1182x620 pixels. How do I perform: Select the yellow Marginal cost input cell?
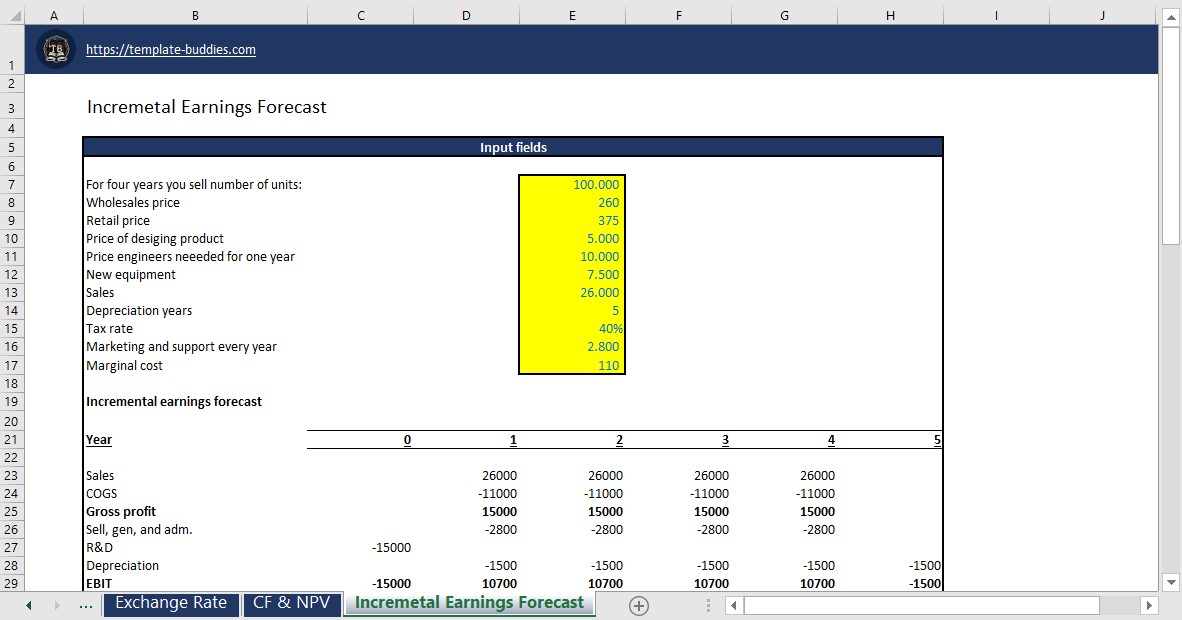571,365
